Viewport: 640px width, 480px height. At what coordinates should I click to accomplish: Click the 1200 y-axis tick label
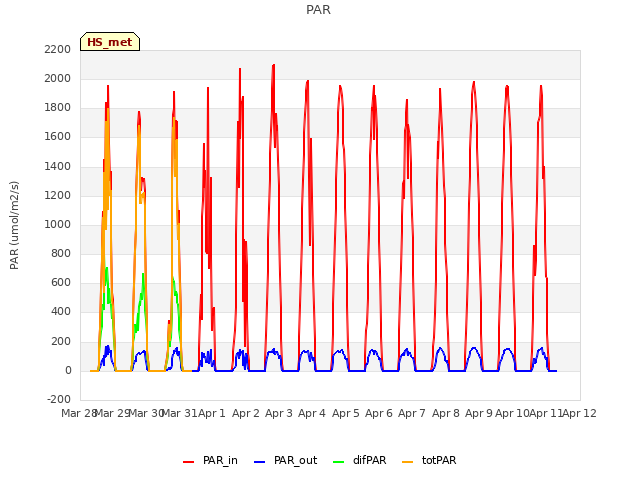click(x=58, y=195)
